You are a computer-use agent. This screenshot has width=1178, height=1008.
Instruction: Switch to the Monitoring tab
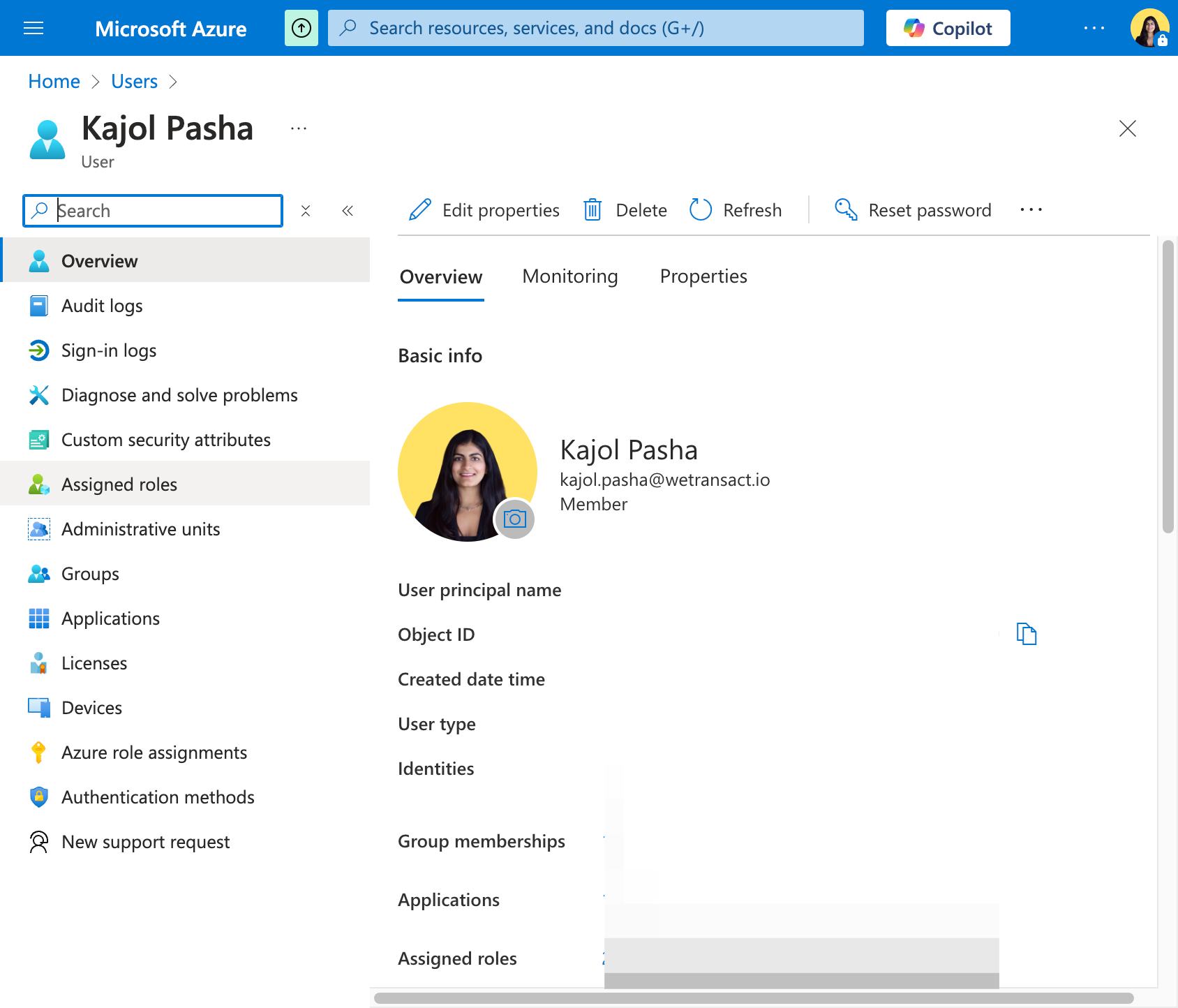point(570,277)
